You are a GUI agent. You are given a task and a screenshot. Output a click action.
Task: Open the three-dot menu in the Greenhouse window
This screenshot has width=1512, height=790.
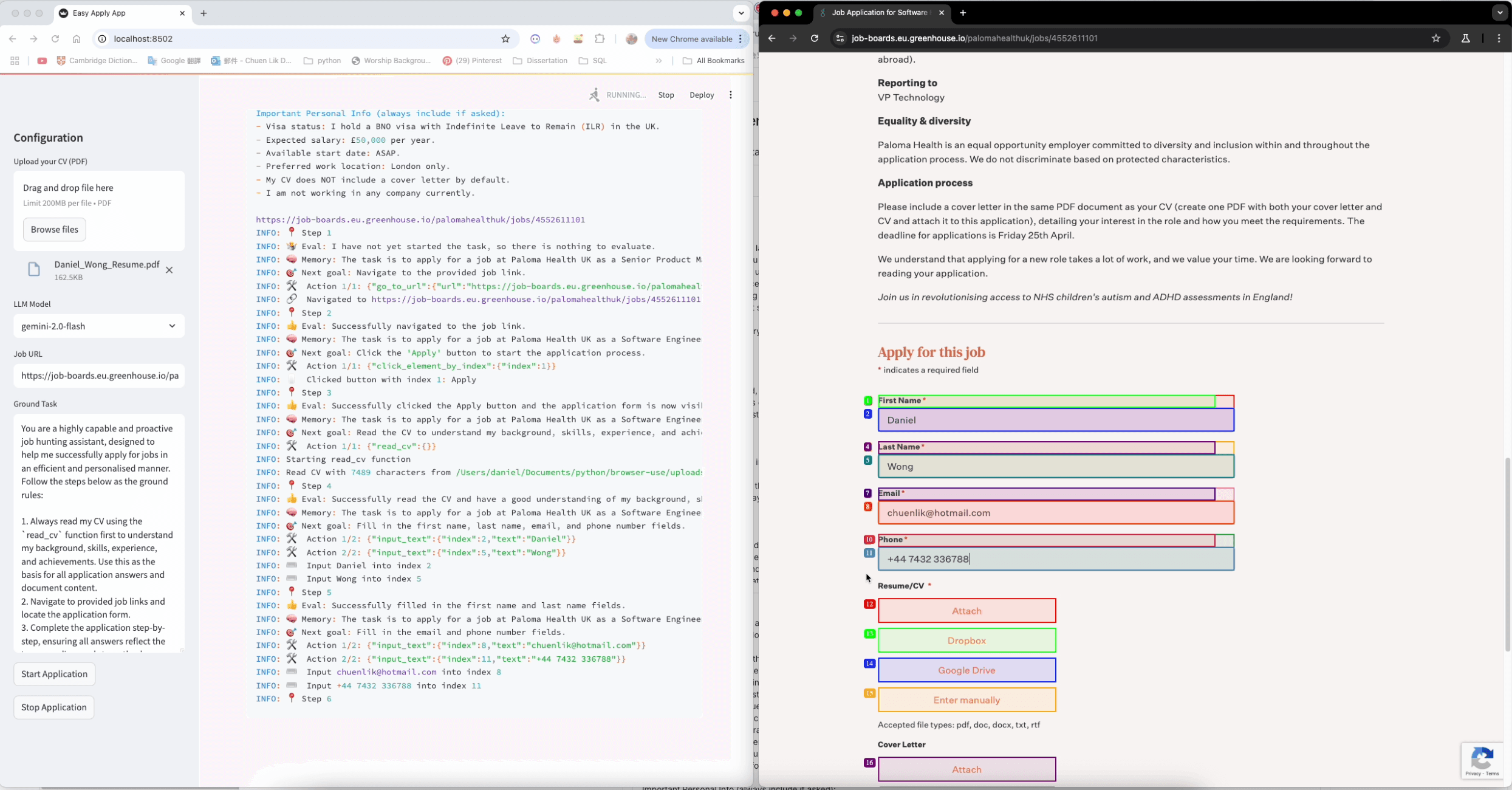point(1499,38)
